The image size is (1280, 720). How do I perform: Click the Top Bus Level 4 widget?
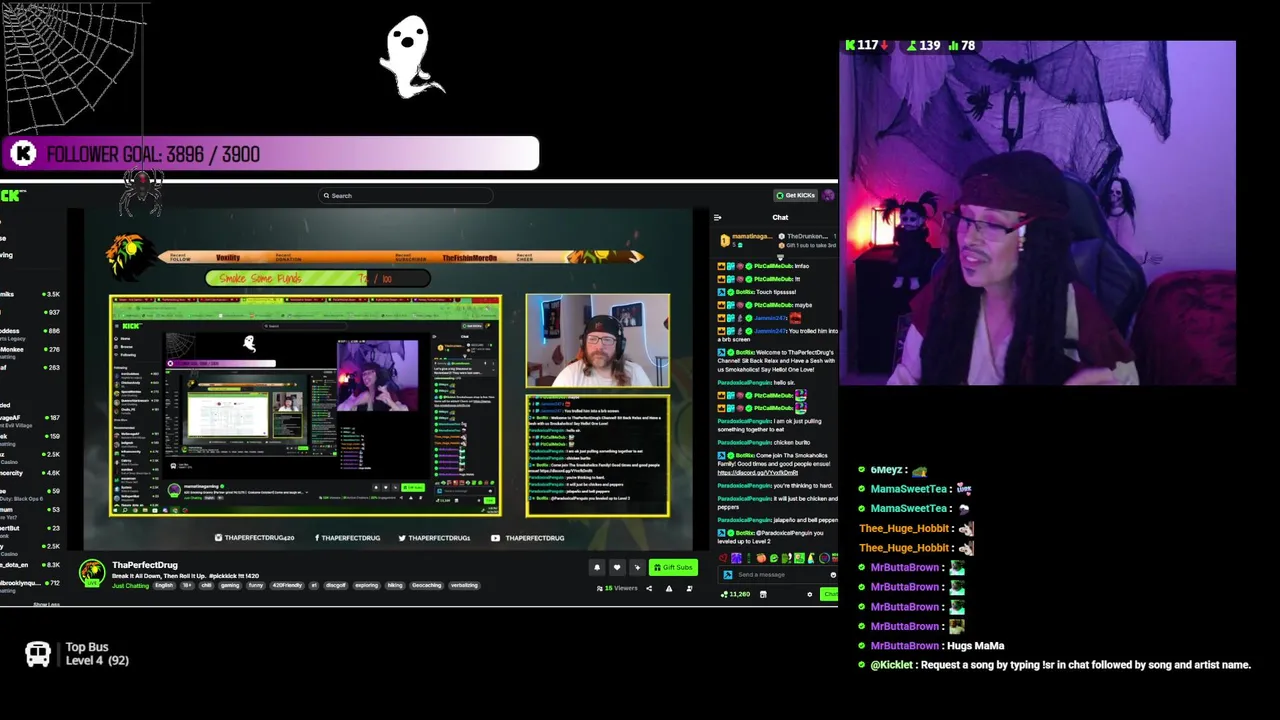pyautogui.click(x=78, y=654)
